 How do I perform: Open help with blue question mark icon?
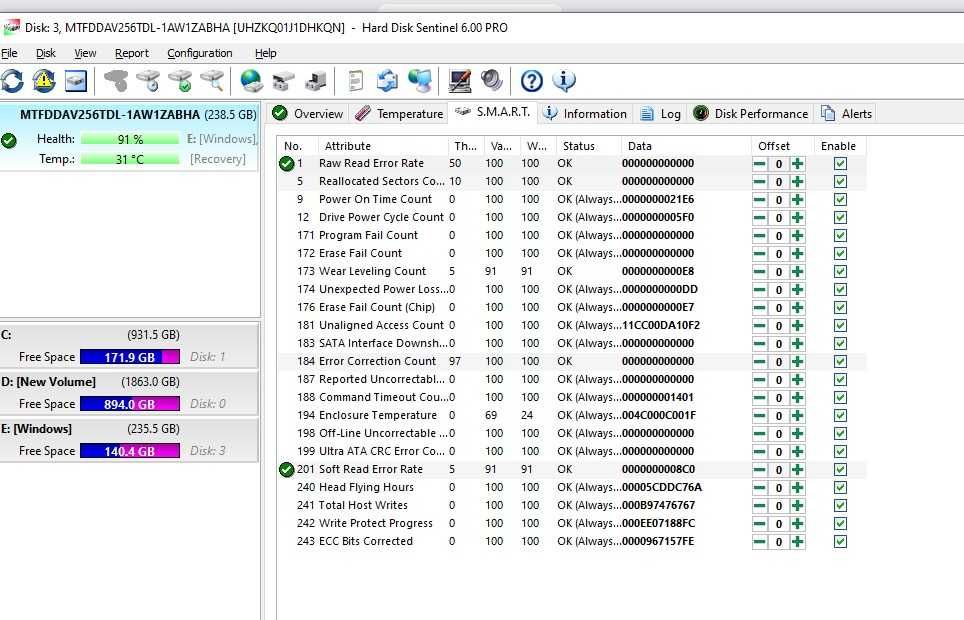pos(532,81)
